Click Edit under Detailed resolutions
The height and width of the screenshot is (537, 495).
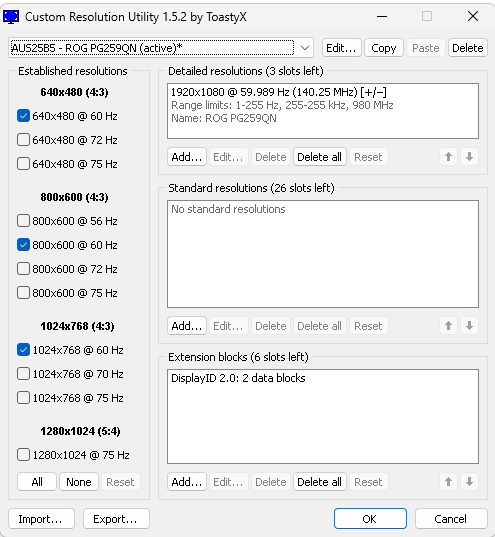click(228, 157)
